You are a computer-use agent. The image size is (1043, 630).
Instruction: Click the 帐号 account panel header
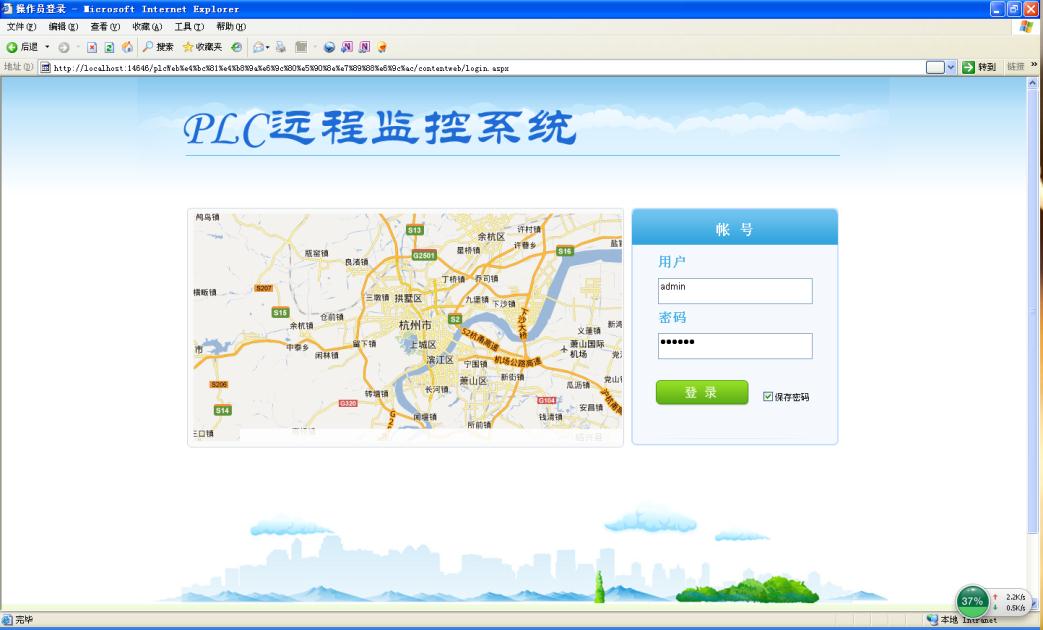[734, 228]
